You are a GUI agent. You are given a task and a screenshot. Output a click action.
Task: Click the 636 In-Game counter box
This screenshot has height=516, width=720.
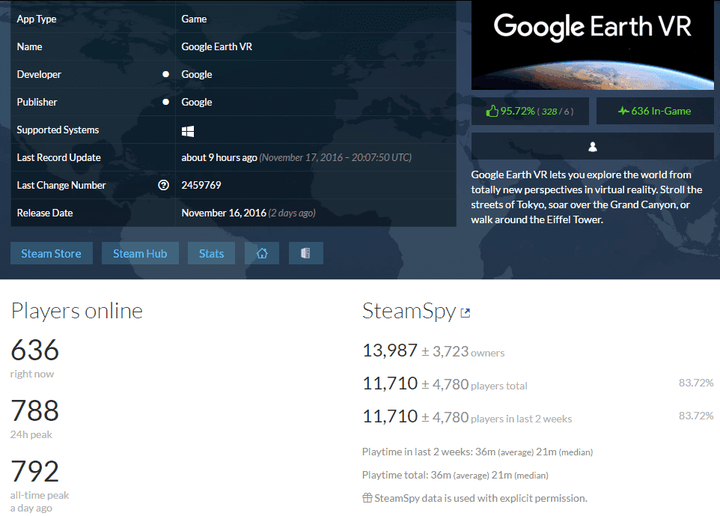tap(655, 111)
